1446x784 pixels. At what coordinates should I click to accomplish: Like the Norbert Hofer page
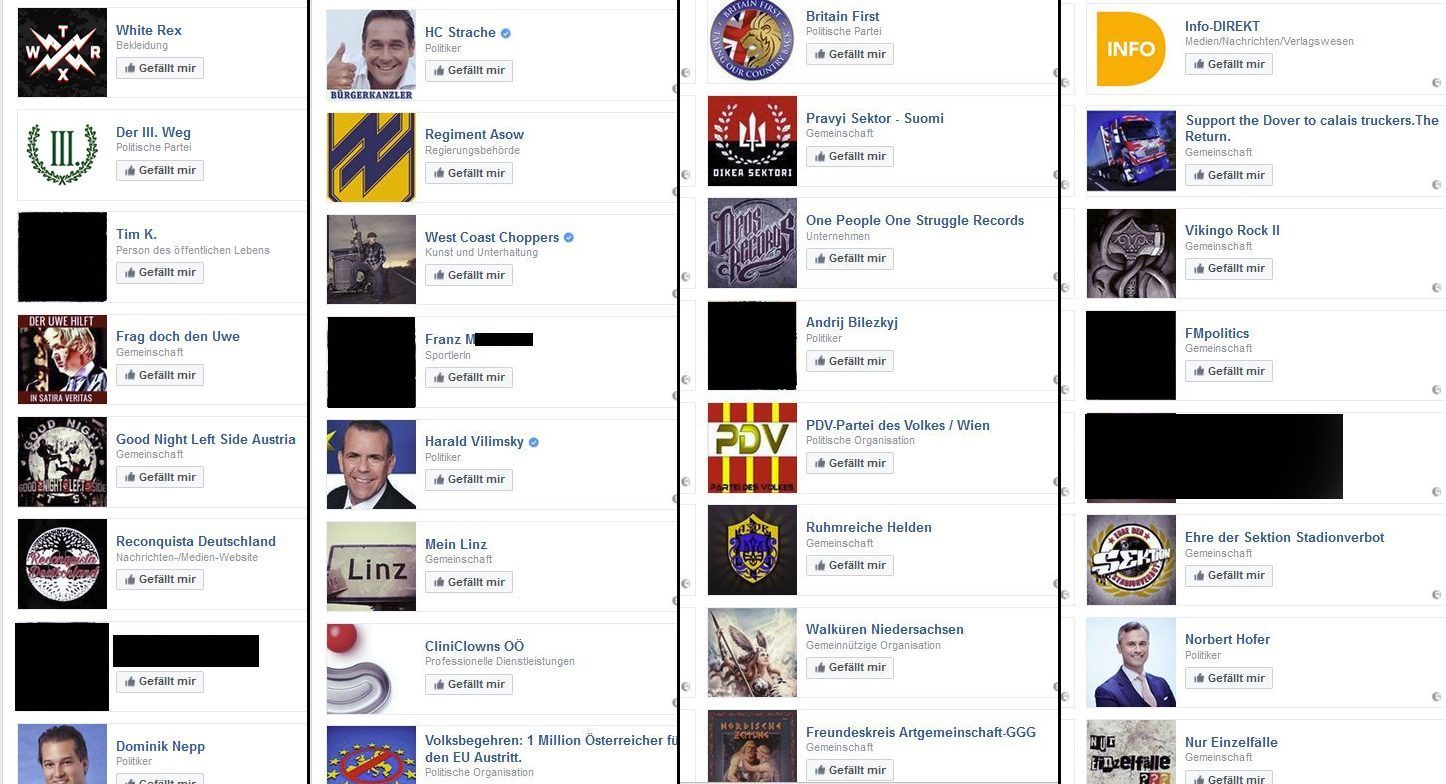(x=1229, y=678)
